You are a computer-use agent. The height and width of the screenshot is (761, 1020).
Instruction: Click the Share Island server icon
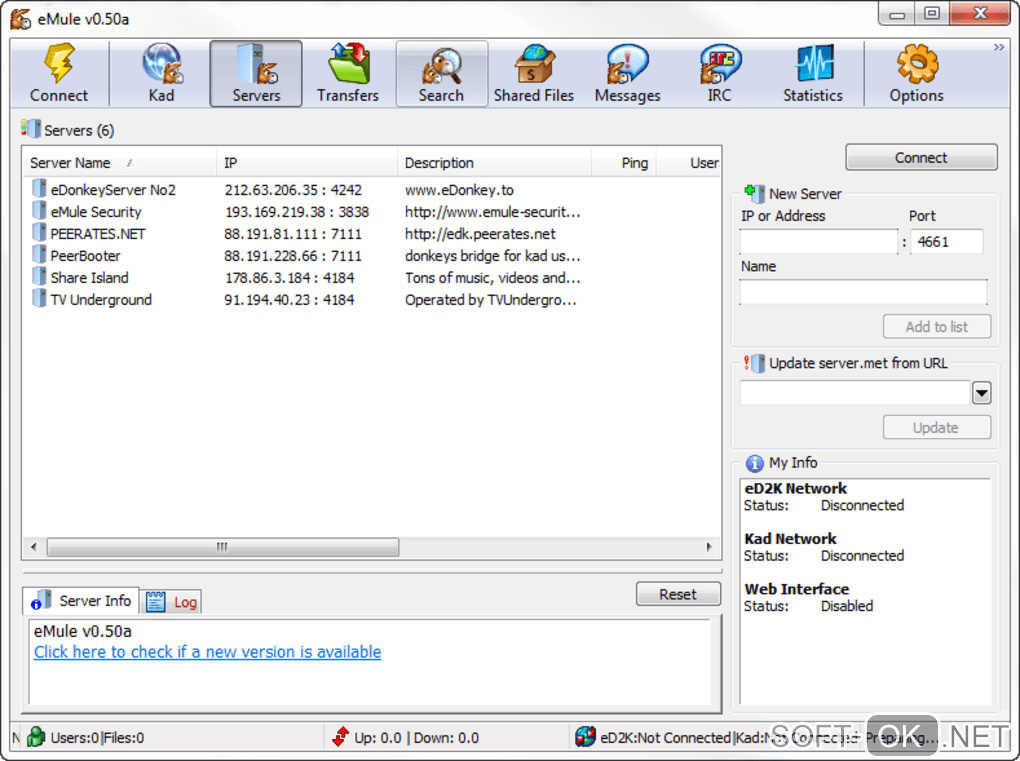39,276
